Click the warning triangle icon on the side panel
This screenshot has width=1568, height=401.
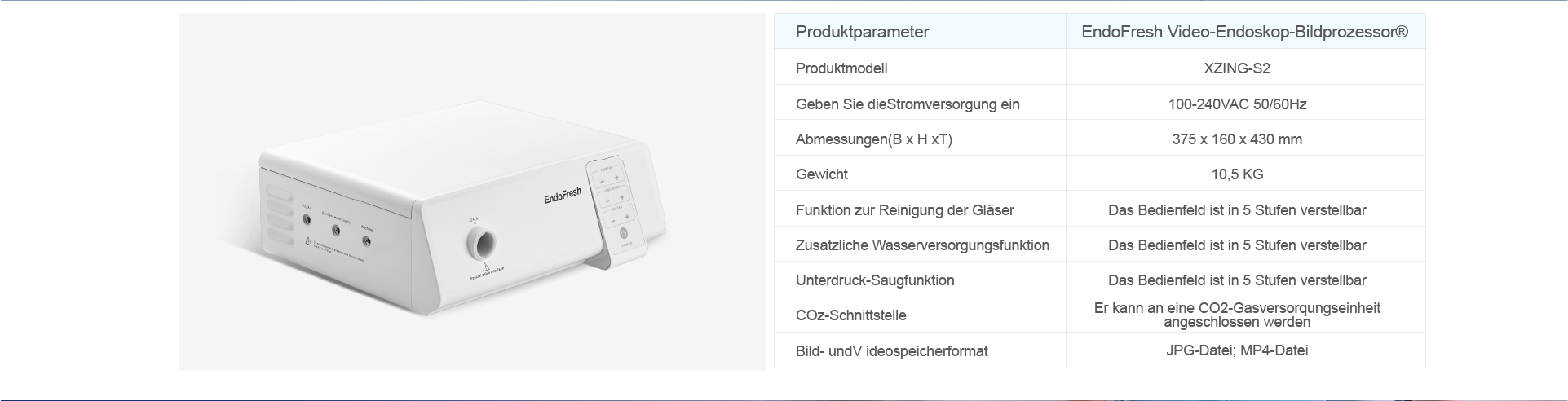pyautogui.click(x=309, y=242)
